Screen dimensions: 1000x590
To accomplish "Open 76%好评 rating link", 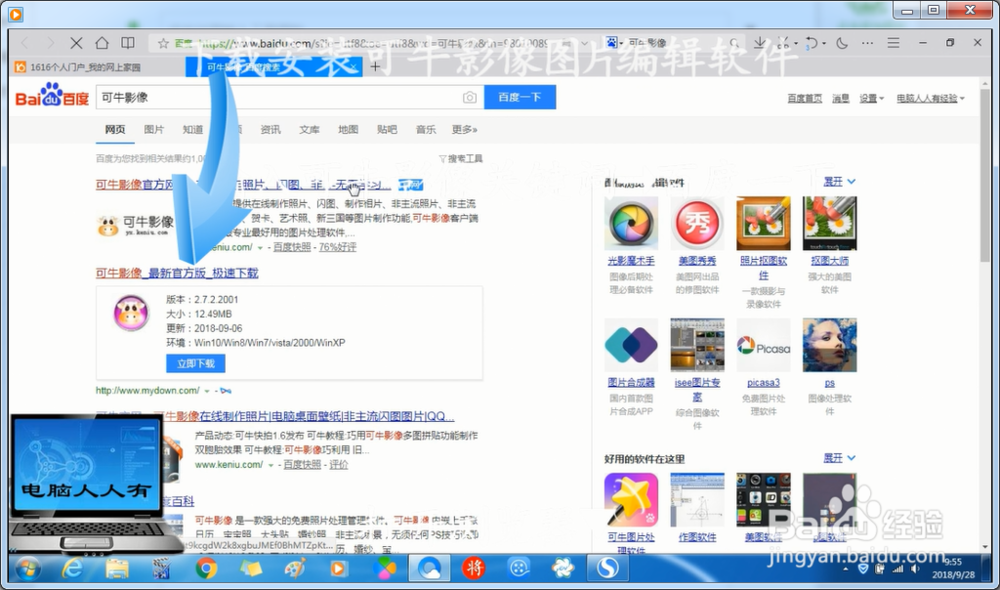I will point(337,247).
